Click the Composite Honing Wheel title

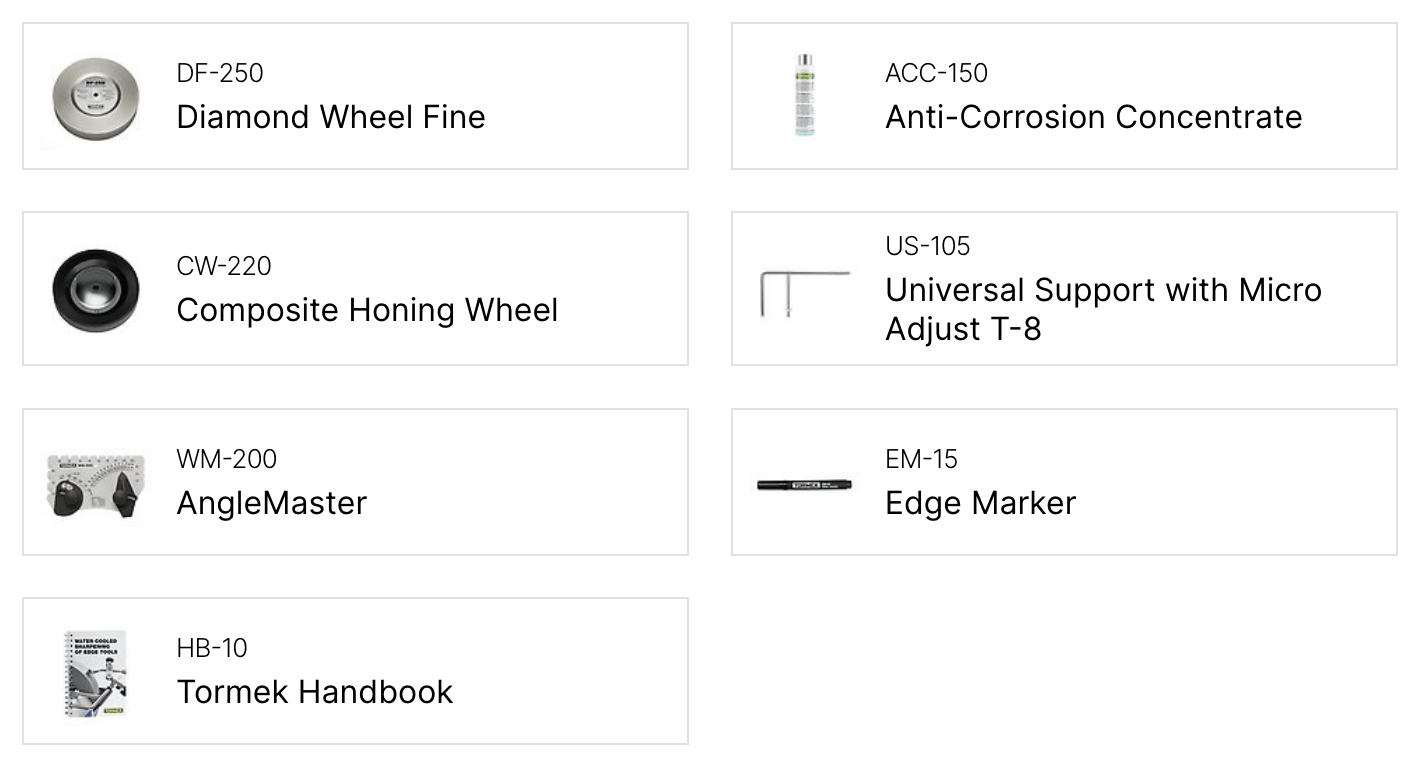[367, 310]
